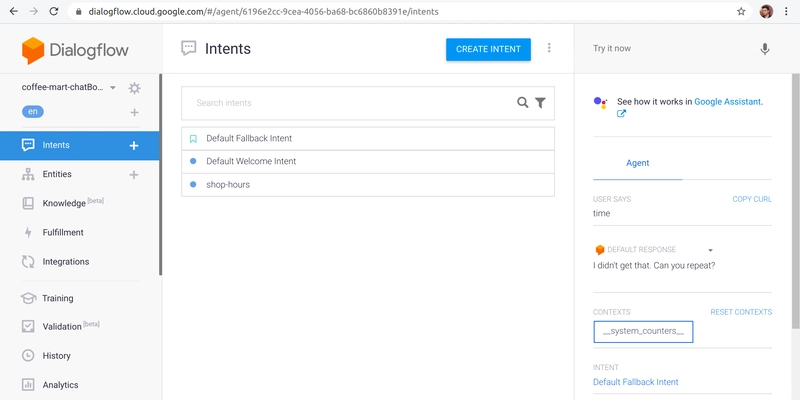The image size is (800, 400).
Task: Open Default Fallback Intent row
Action: coord(368,138)
